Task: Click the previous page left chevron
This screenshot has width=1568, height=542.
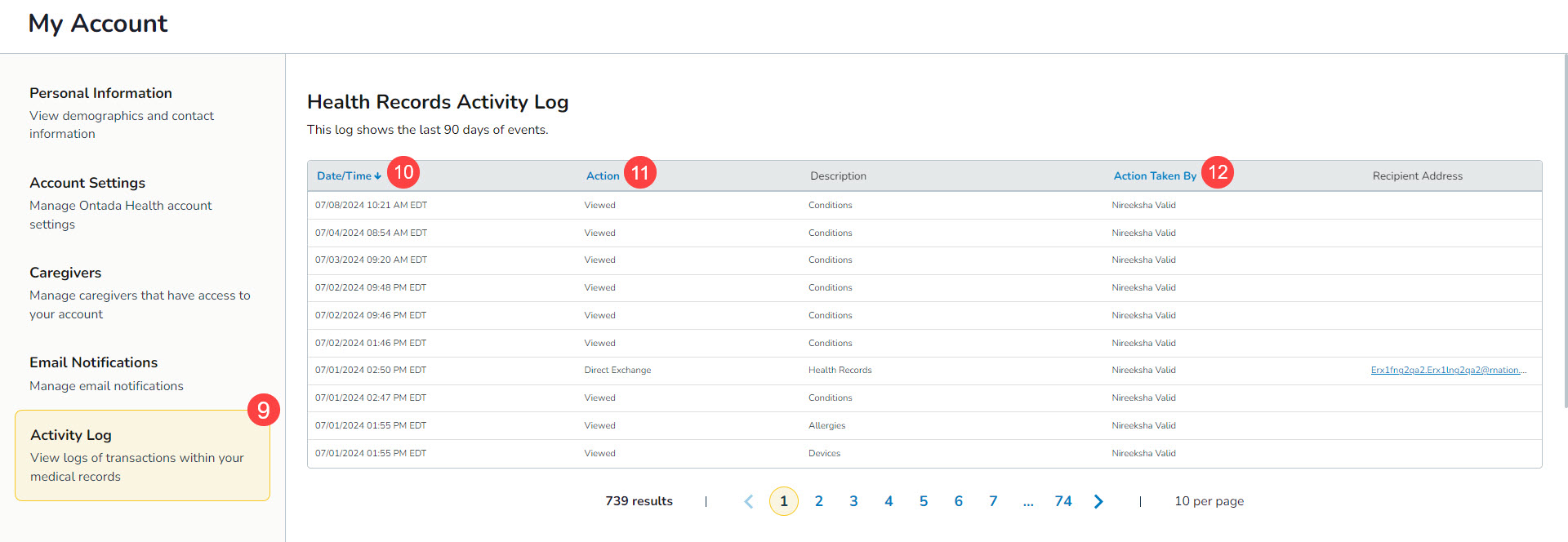Action: (x=748, y=501)
